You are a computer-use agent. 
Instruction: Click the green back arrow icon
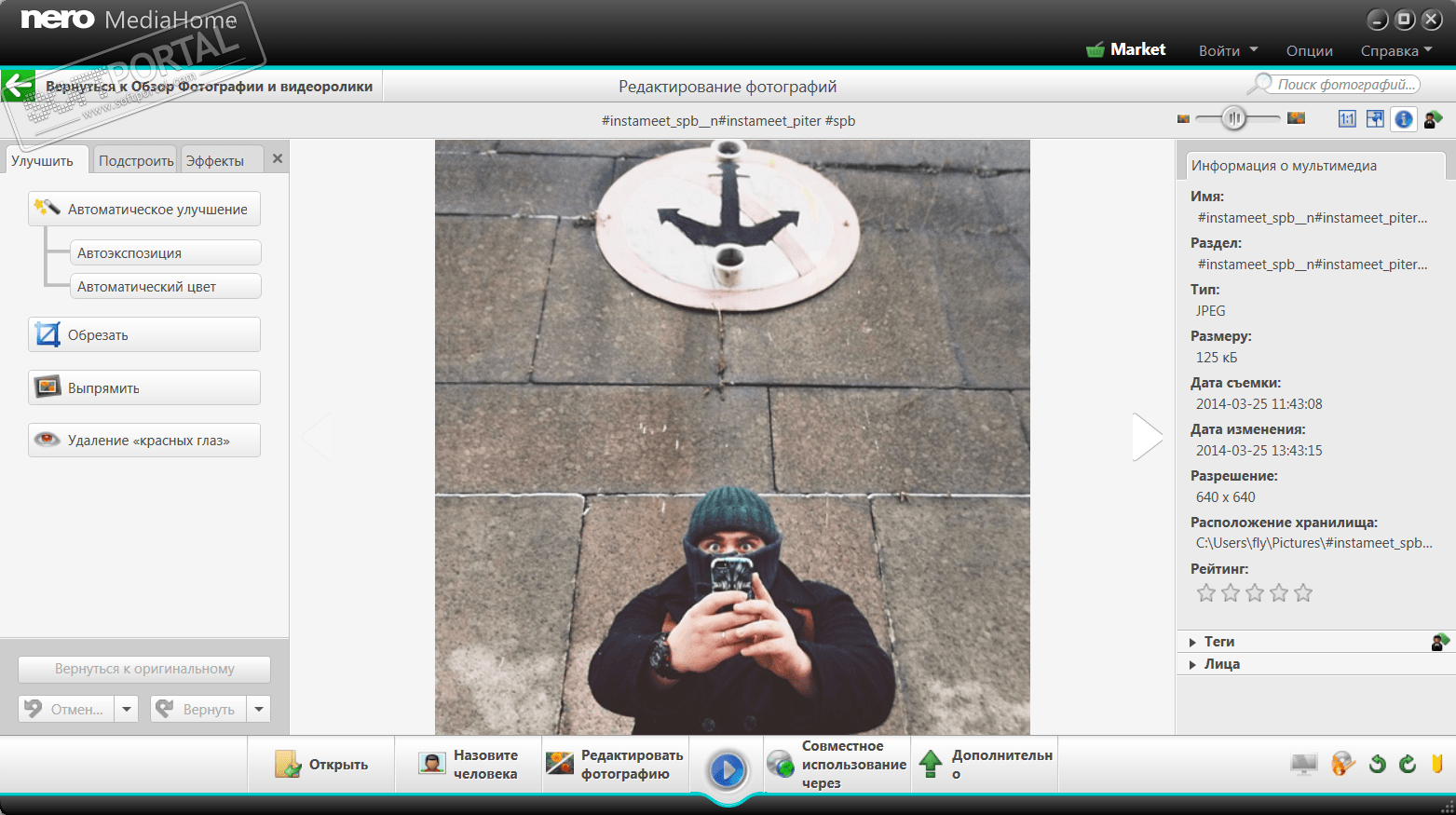[18, 86]
